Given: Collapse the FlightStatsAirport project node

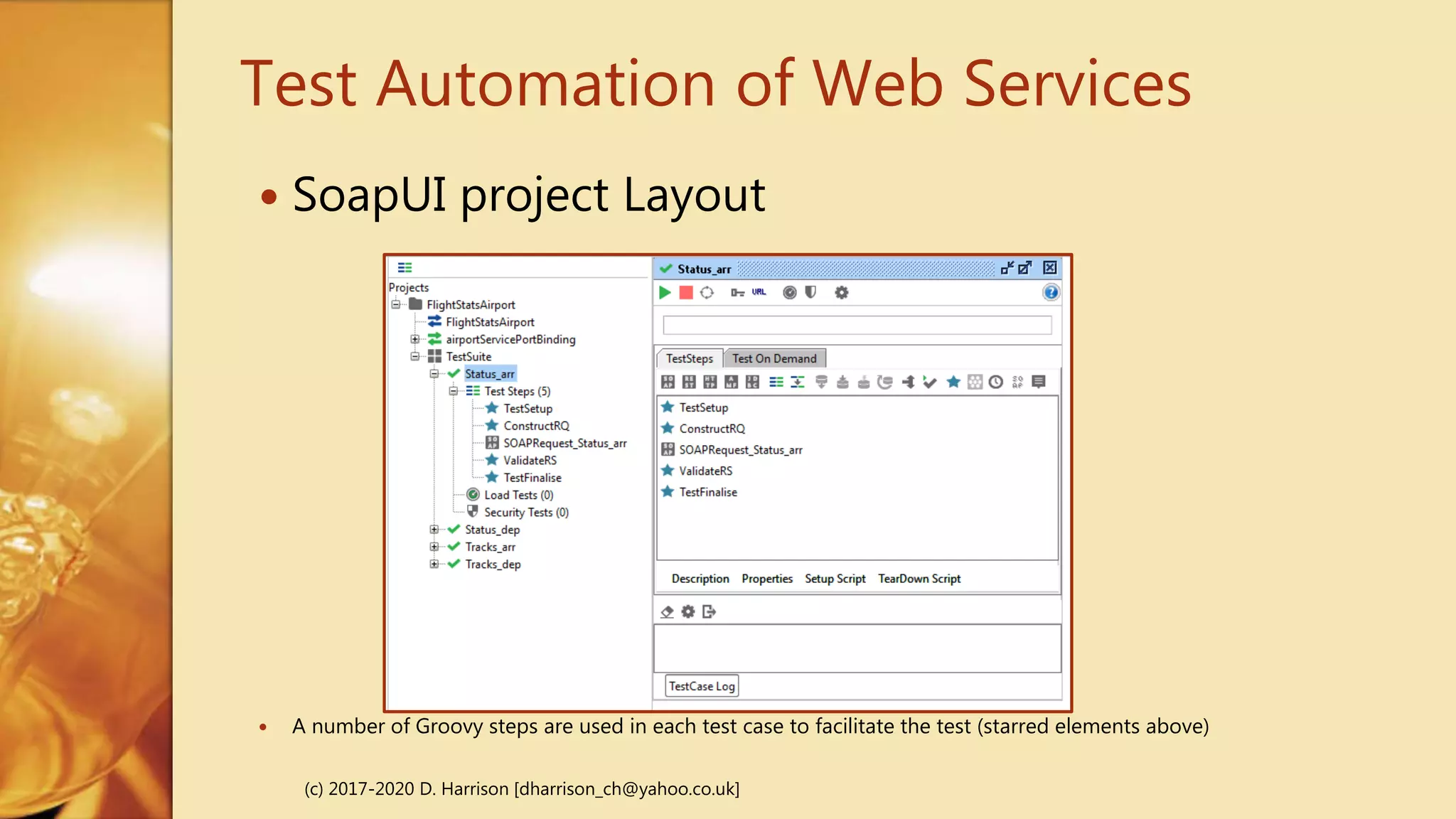Looking at the screenshot, I should point(396,304).
